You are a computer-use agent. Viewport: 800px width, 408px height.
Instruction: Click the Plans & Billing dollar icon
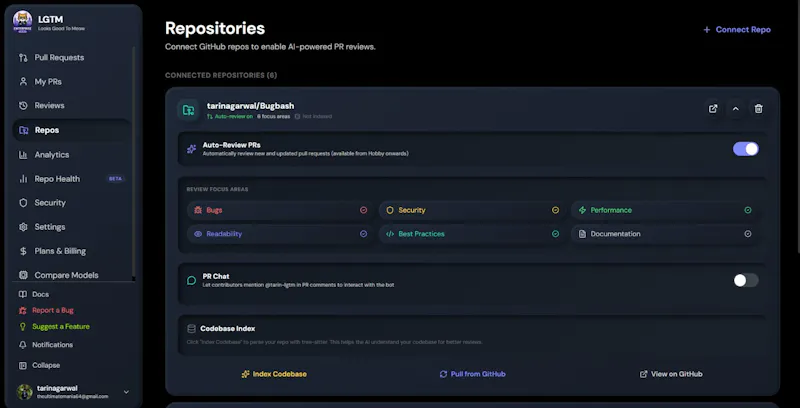pos(23,251)
